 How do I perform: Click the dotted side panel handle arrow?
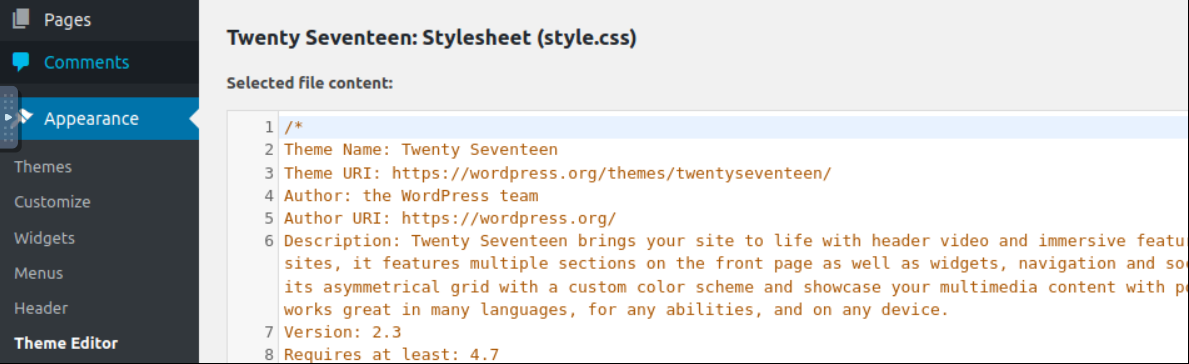pos(8,118)
